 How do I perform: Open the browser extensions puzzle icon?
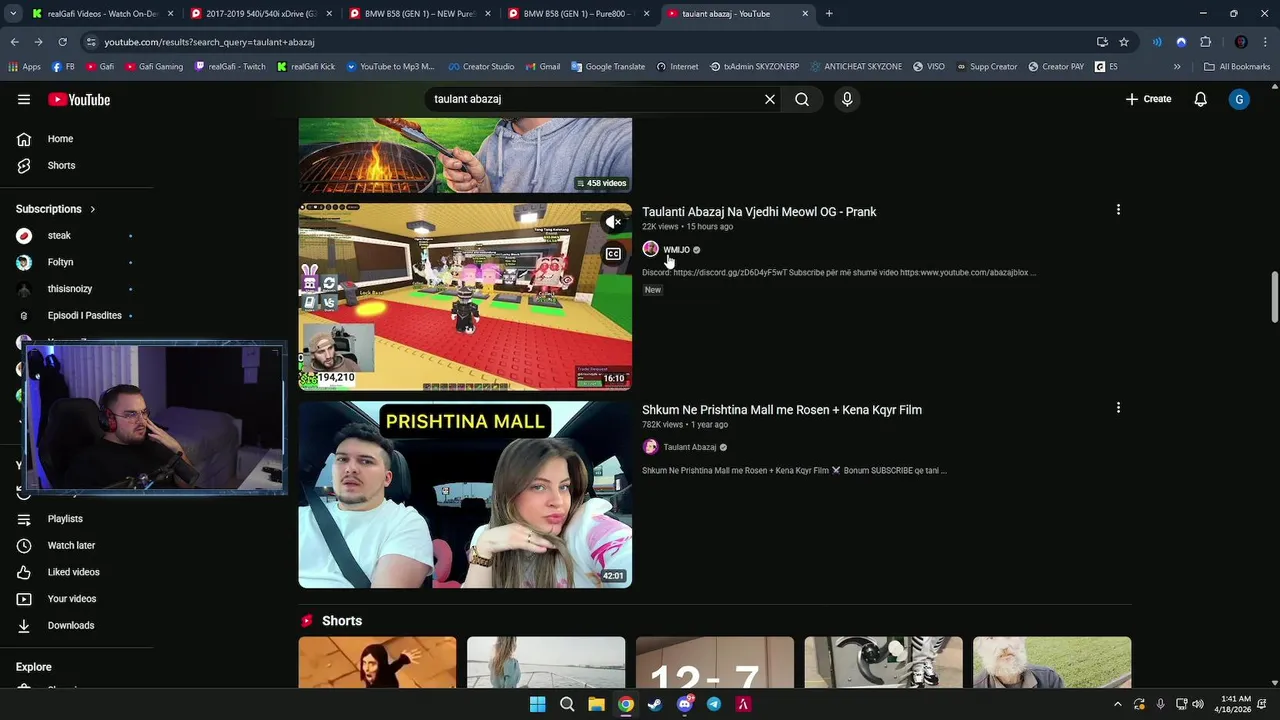(x=1206, y=42)
